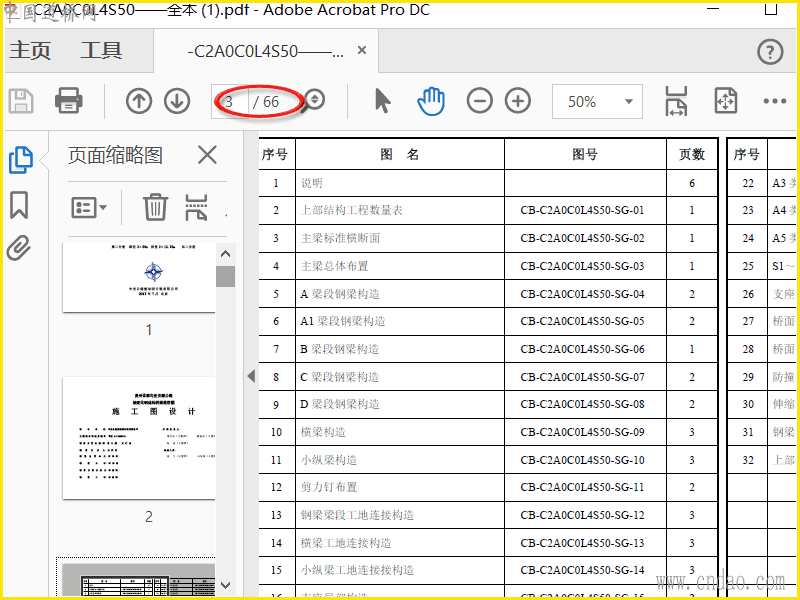
Task: Click the page number input field
Action: tap(230, 102)
